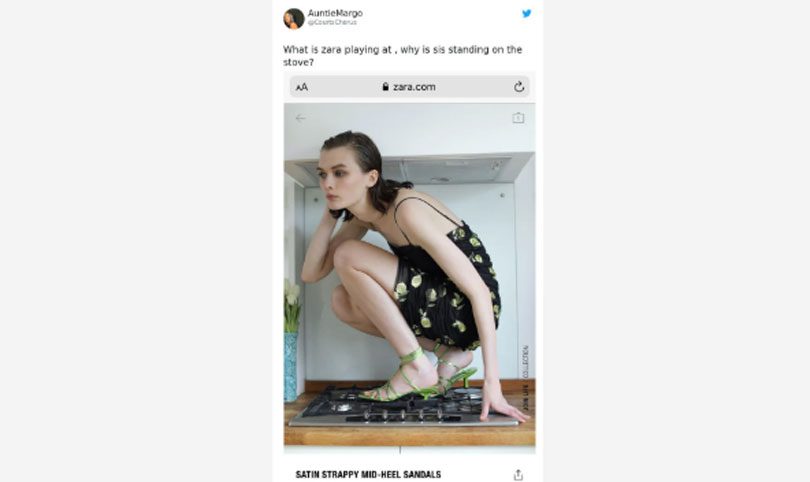Open the @ handle under AuntieMargo
This screenshot has height=482, width=810.
pos(332,22)
